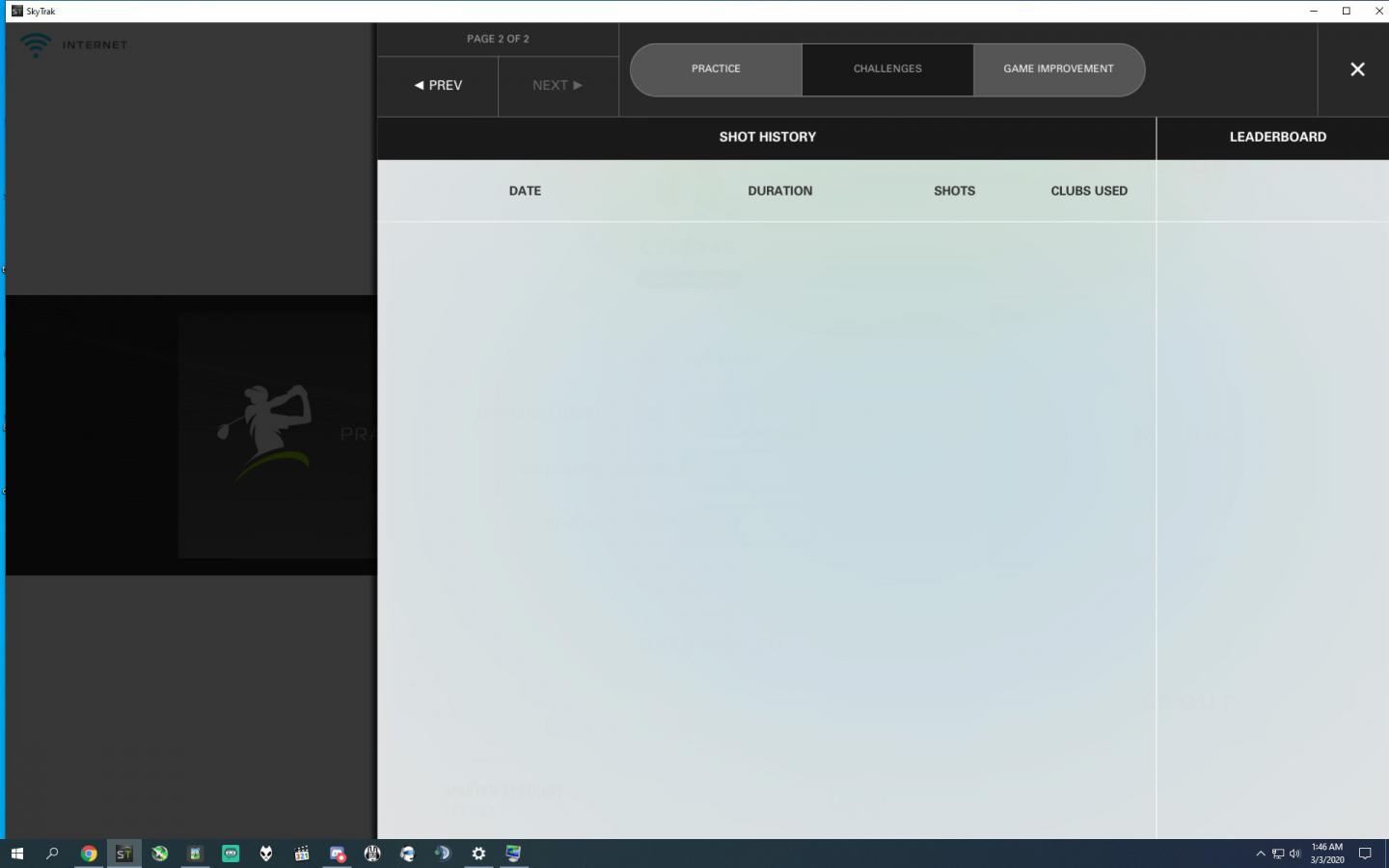1389x868 pixels.
Task: Switch to the Practice tab
Action: coord(716,69)
